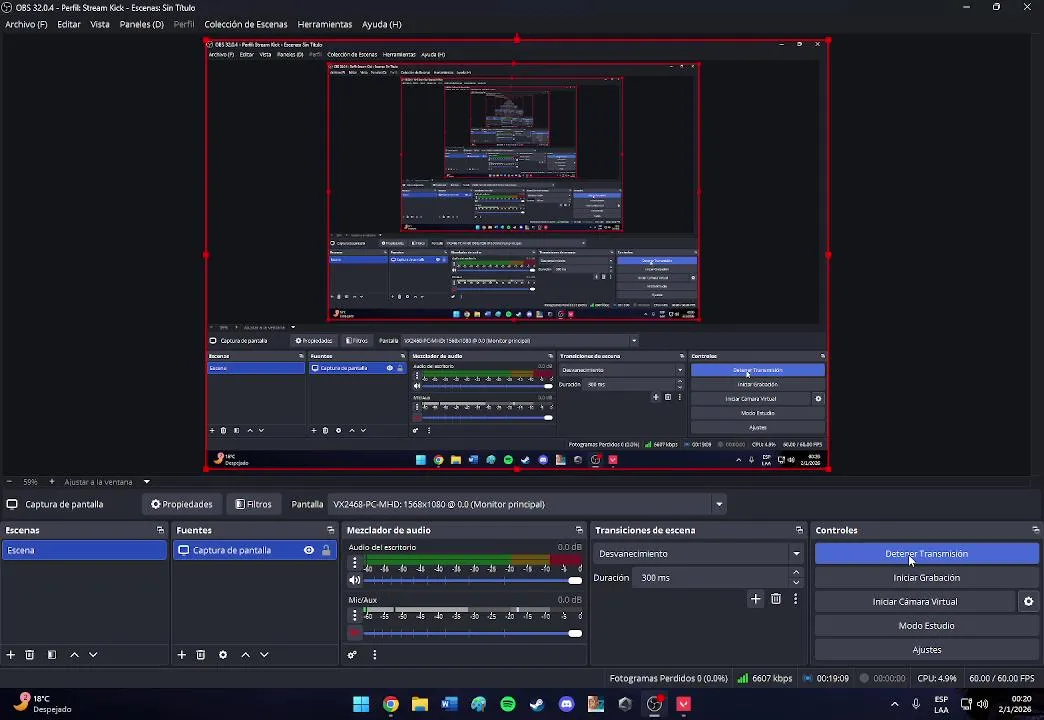The height and width of the screenshot is (720, 1044).
Task: Increase transition duration with up arrow
Action: click(x=796, y=573)
